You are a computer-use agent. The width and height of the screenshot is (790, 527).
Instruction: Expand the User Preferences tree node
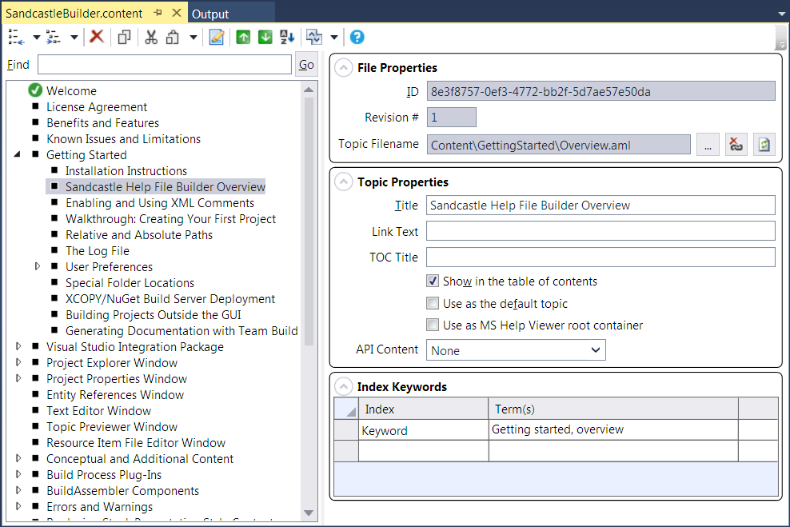[x=37, y=266]
